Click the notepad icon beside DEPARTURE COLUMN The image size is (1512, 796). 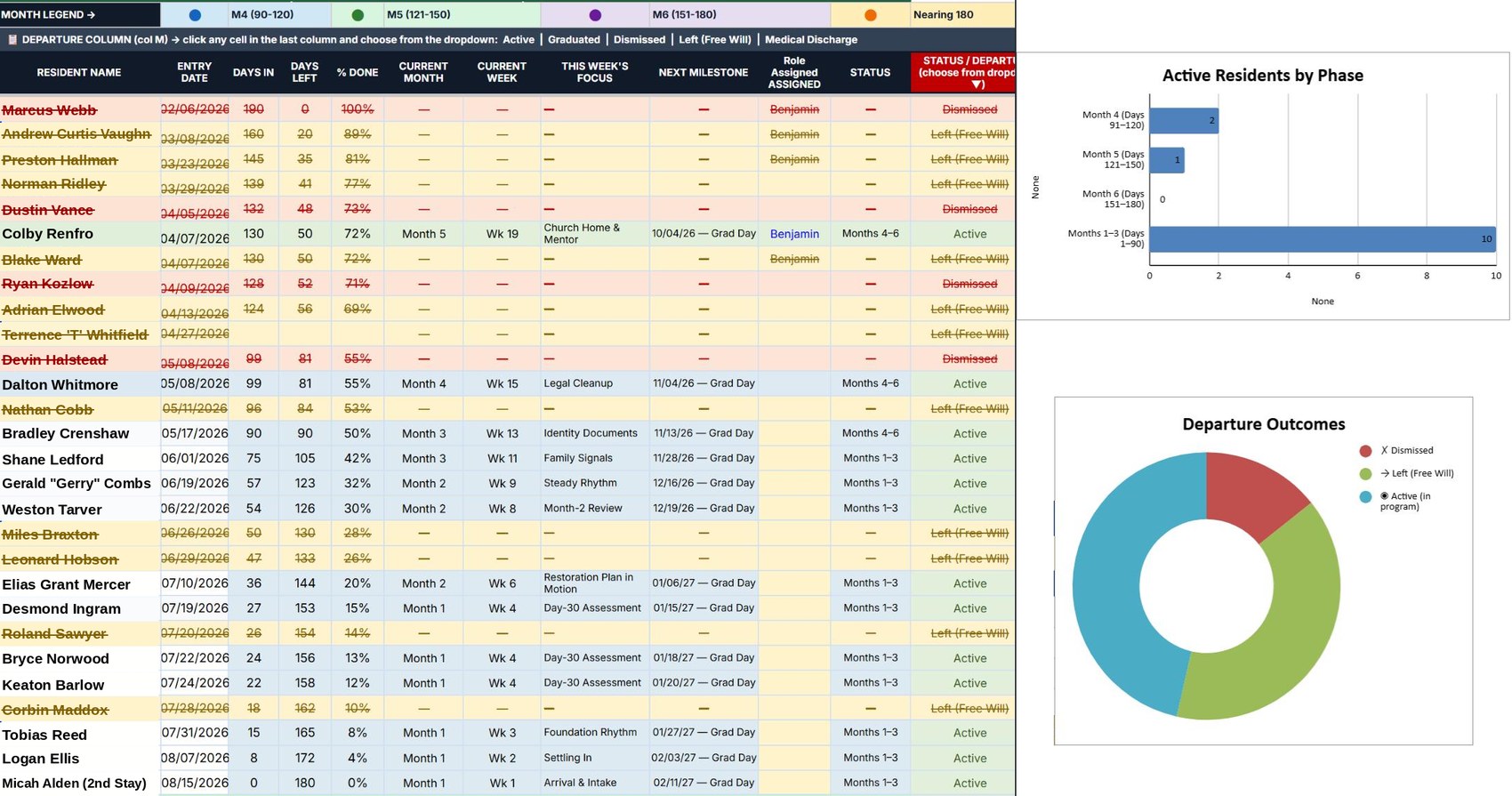click(x=12, y=39)
